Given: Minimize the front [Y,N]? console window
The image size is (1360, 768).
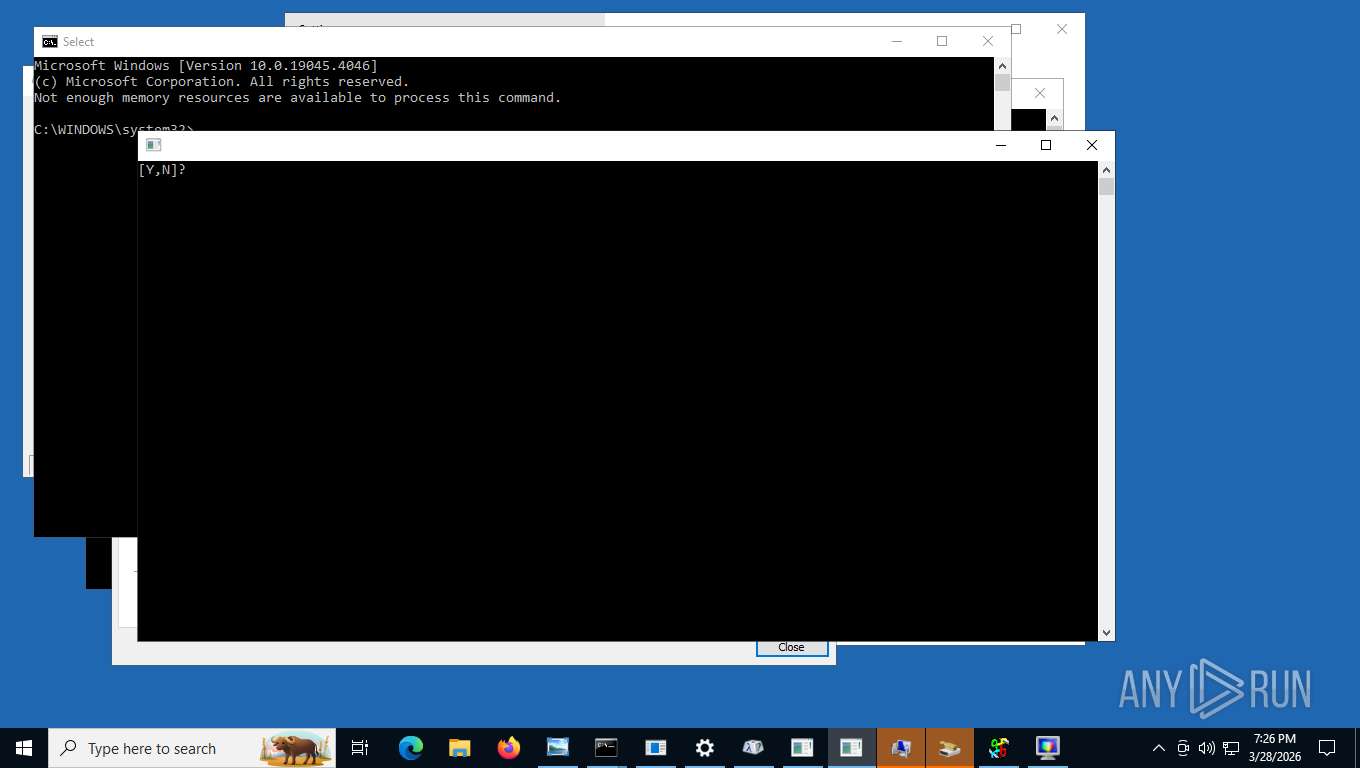Looking at the screenshot, I should tap(1000, 145).
